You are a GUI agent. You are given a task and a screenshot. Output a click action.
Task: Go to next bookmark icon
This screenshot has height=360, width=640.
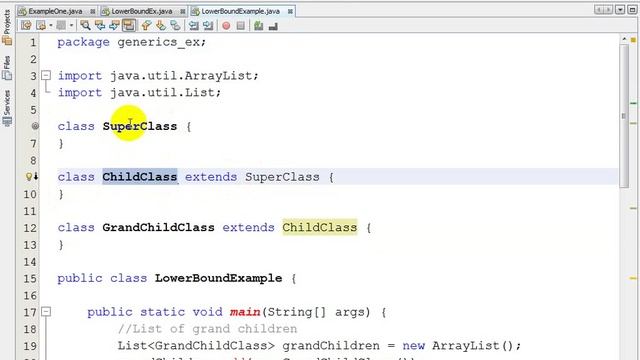(161, 26)
